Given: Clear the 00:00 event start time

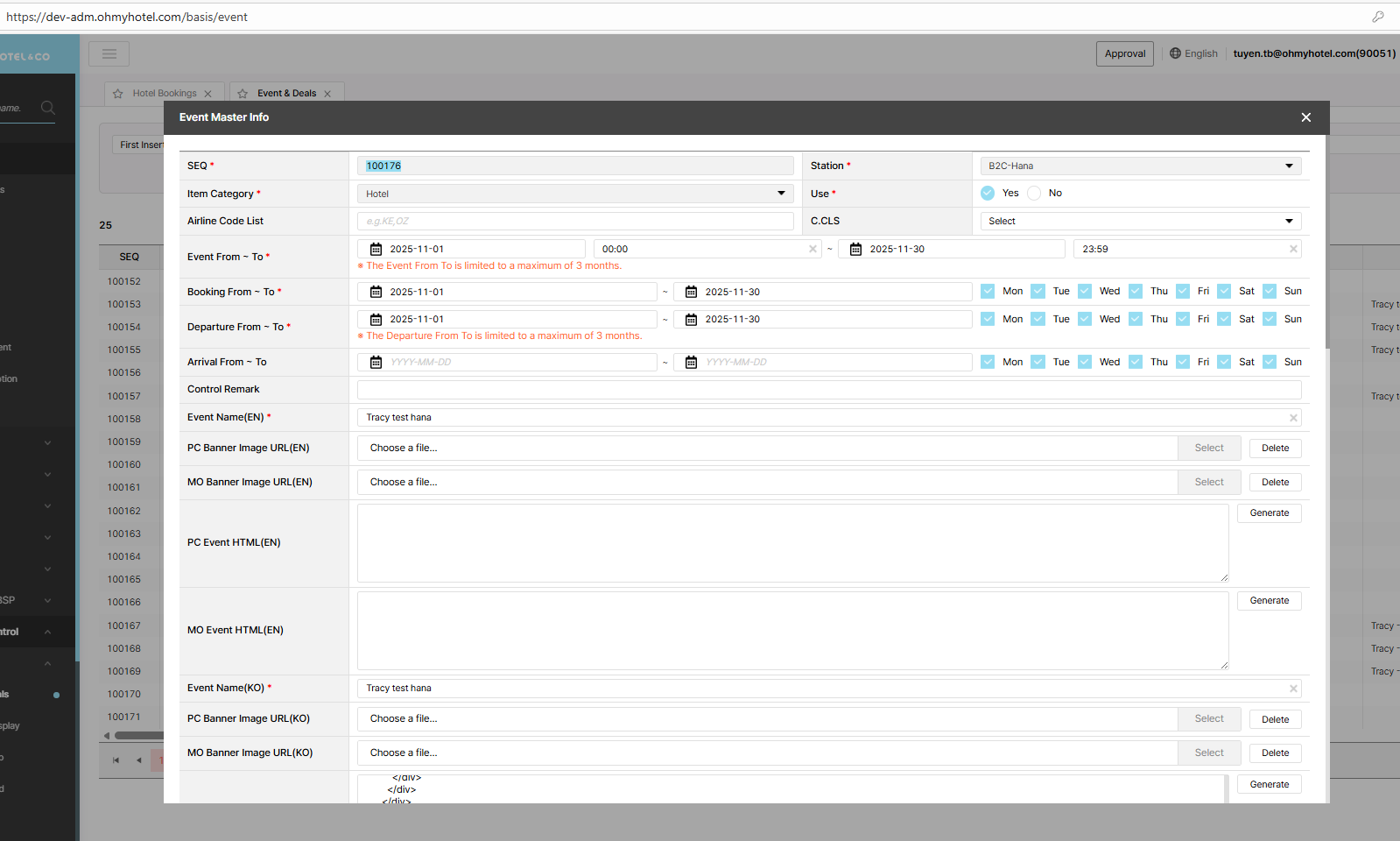Looking at the screenshot, I should pos(813,250).
